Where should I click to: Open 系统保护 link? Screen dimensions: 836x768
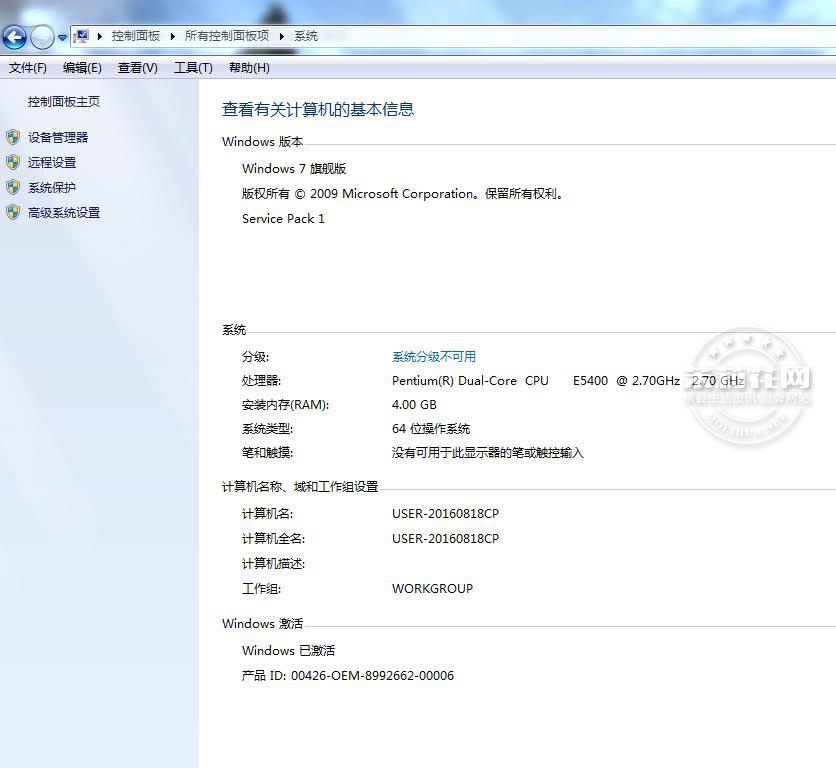[52, 188]
